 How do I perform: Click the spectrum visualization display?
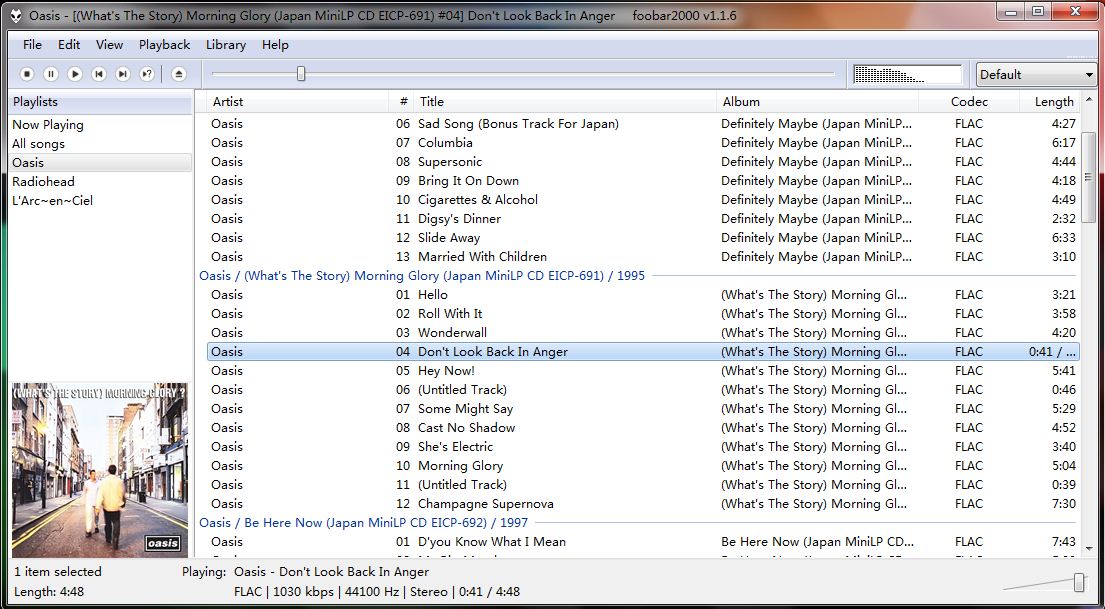point(908,74)
